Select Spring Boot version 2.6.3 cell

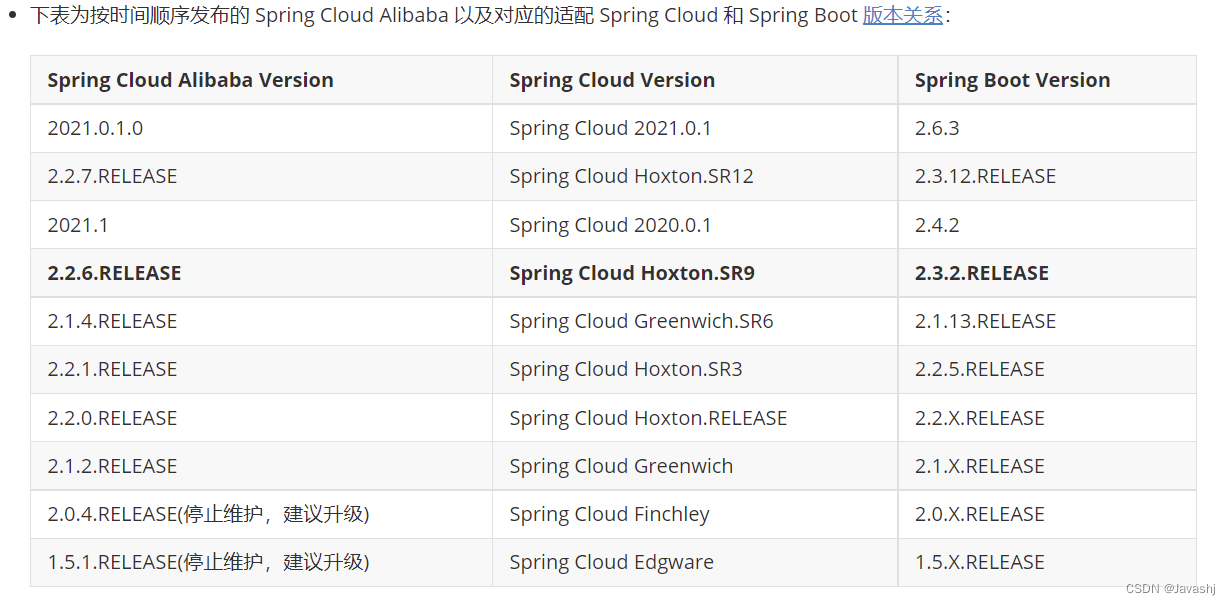[1047, 128]
